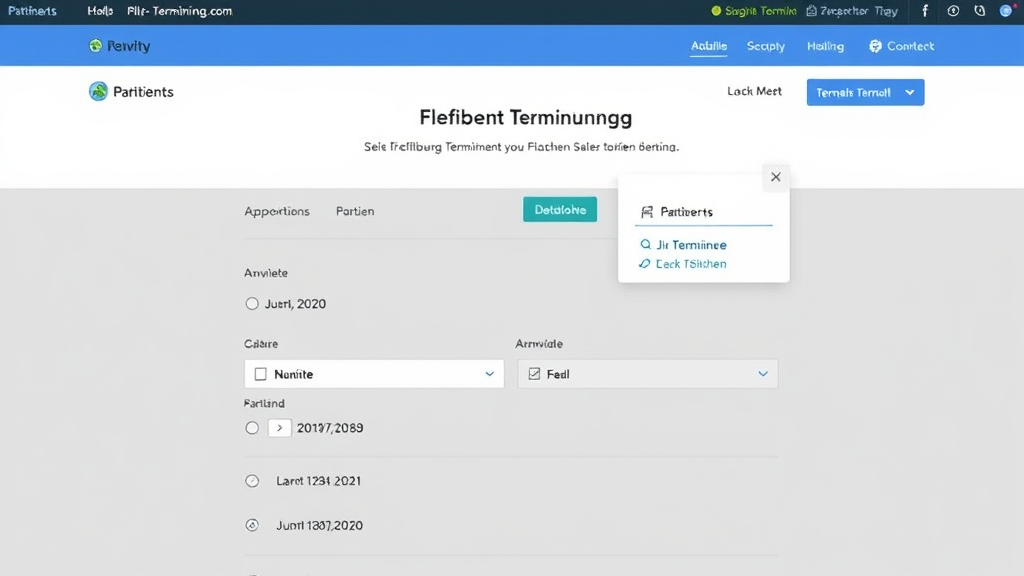Switch to the Apportions tab
Viewport: 1024px width, 576px height.
(277, 212)
